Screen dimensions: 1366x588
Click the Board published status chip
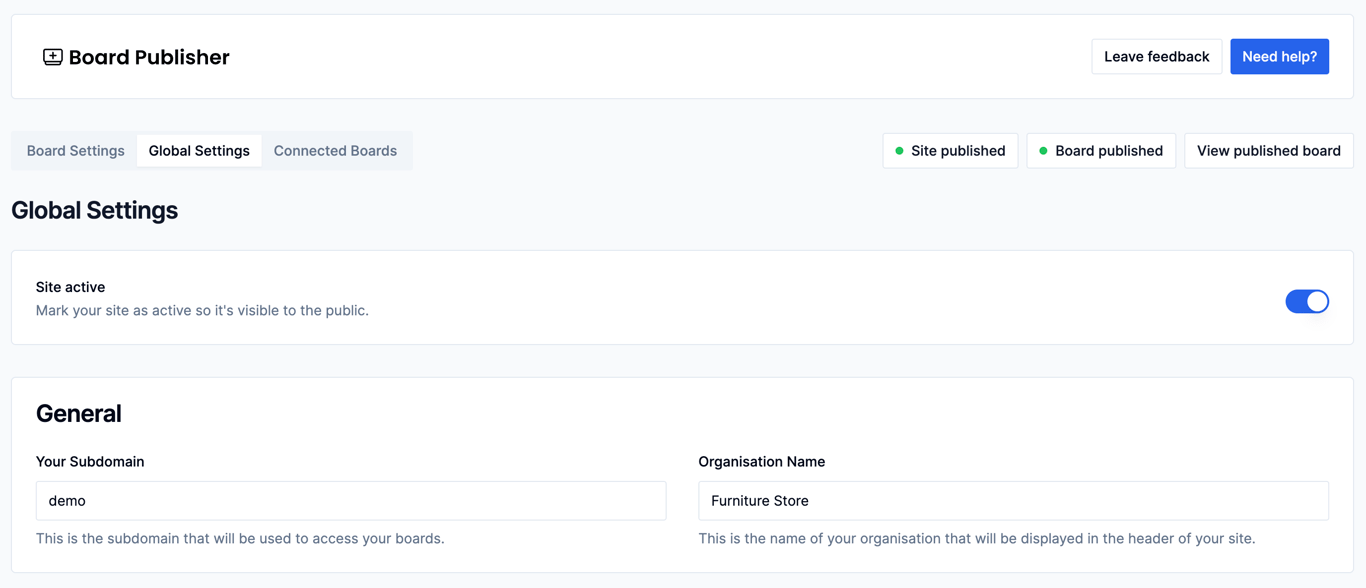pyautogui.click(x=1101, y=150)
